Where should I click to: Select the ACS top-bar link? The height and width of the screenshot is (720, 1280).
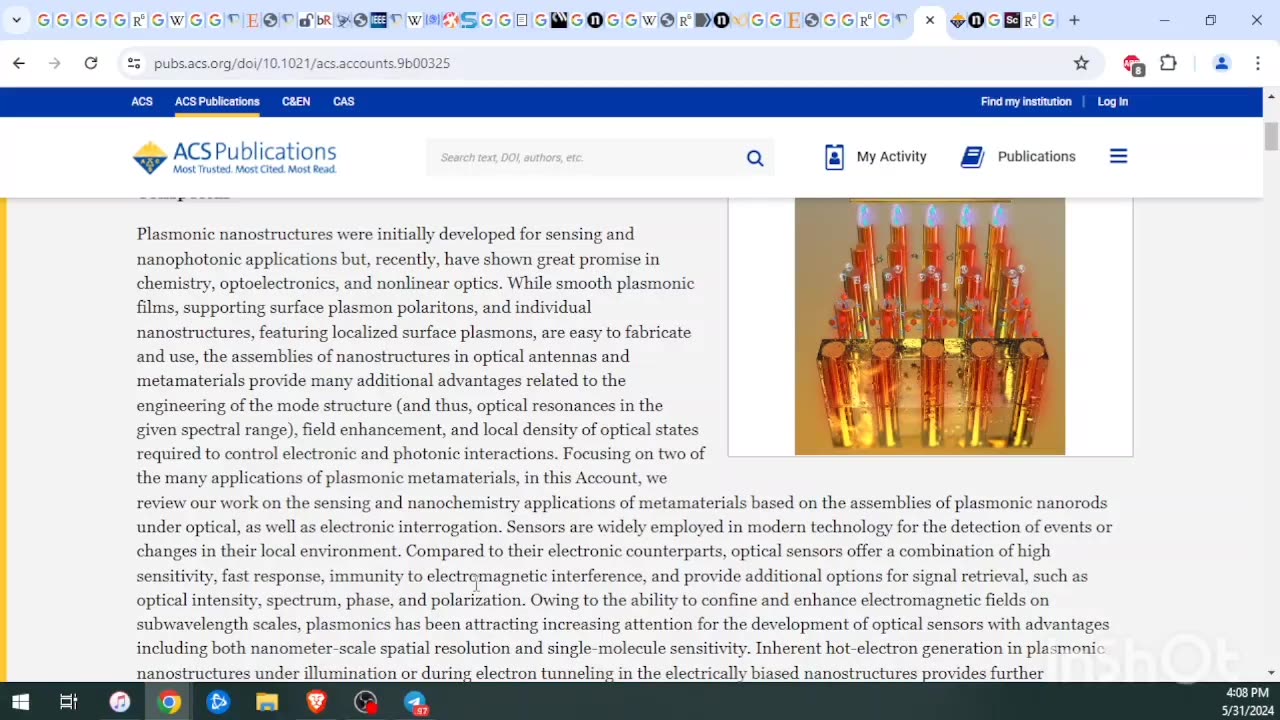pyautogui.click(x=142, y=102)
